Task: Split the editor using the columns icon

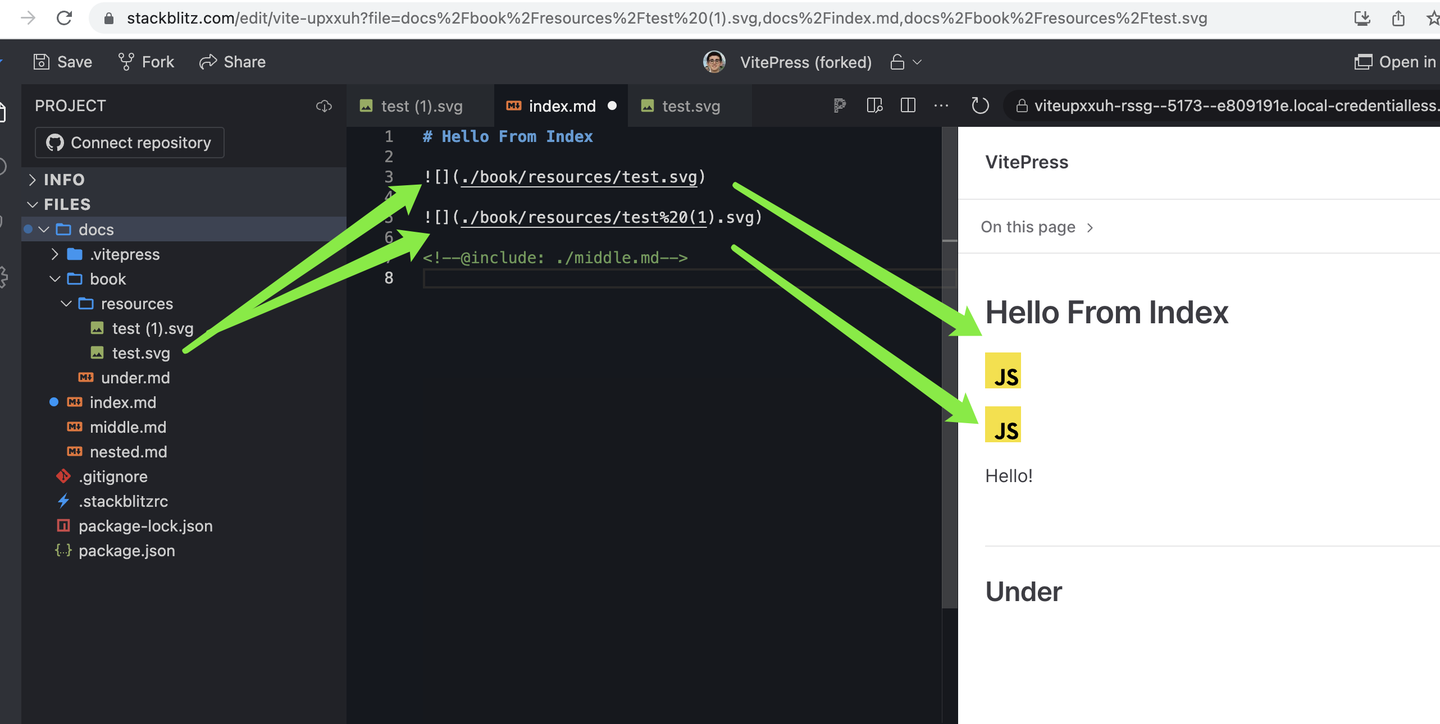Action: (908, 105)
